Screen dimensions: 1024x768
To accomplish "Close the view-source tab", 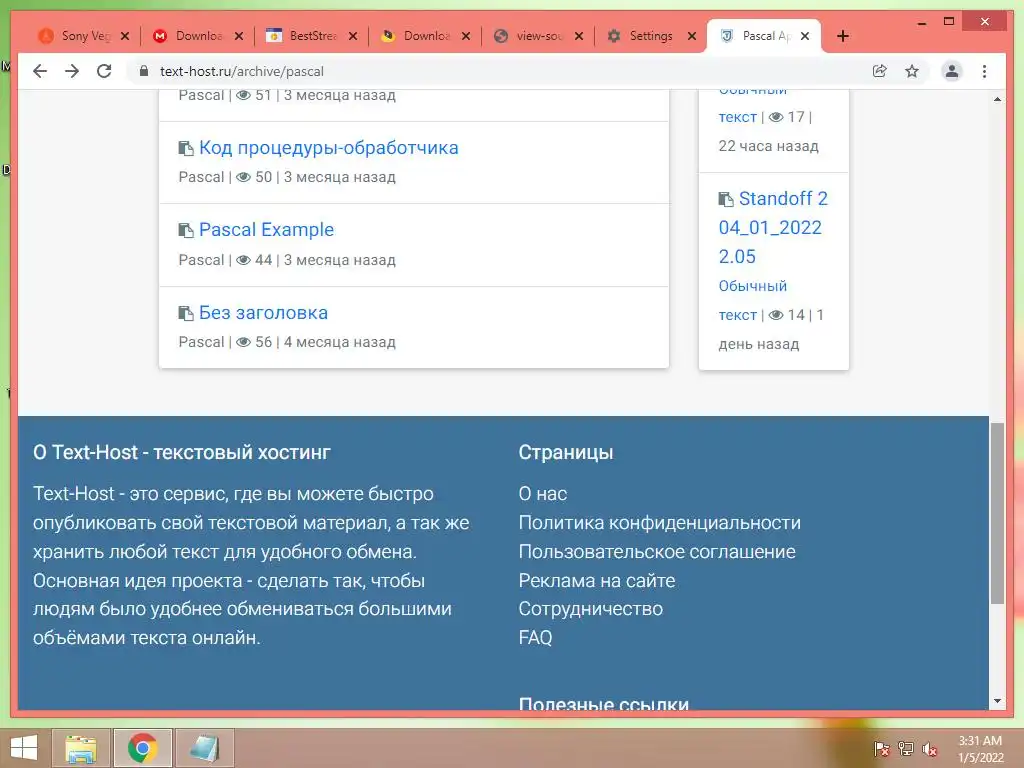I will pyautogui.click(x=579, y=36).
